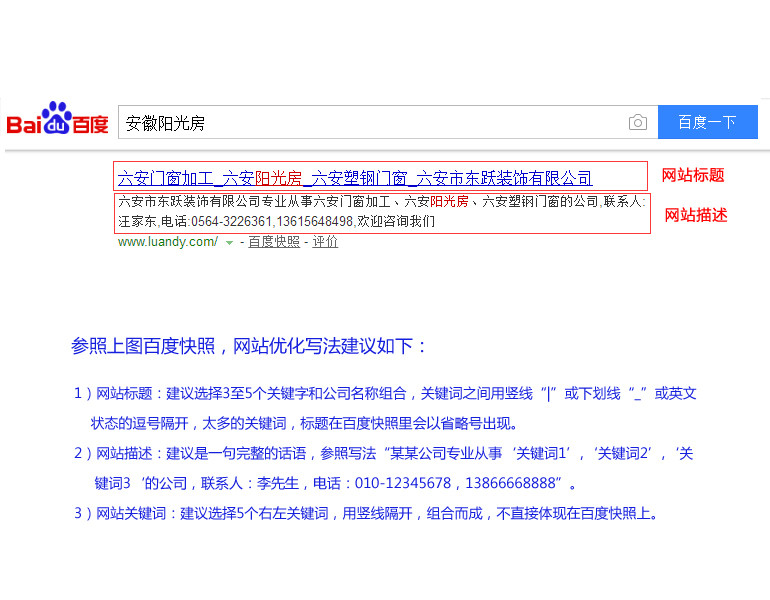Click the contact line 汪家东,电话:0564-3226361
Image resolution: width=770 pixels, height=600 pixels.
click(x=276, y=221)
